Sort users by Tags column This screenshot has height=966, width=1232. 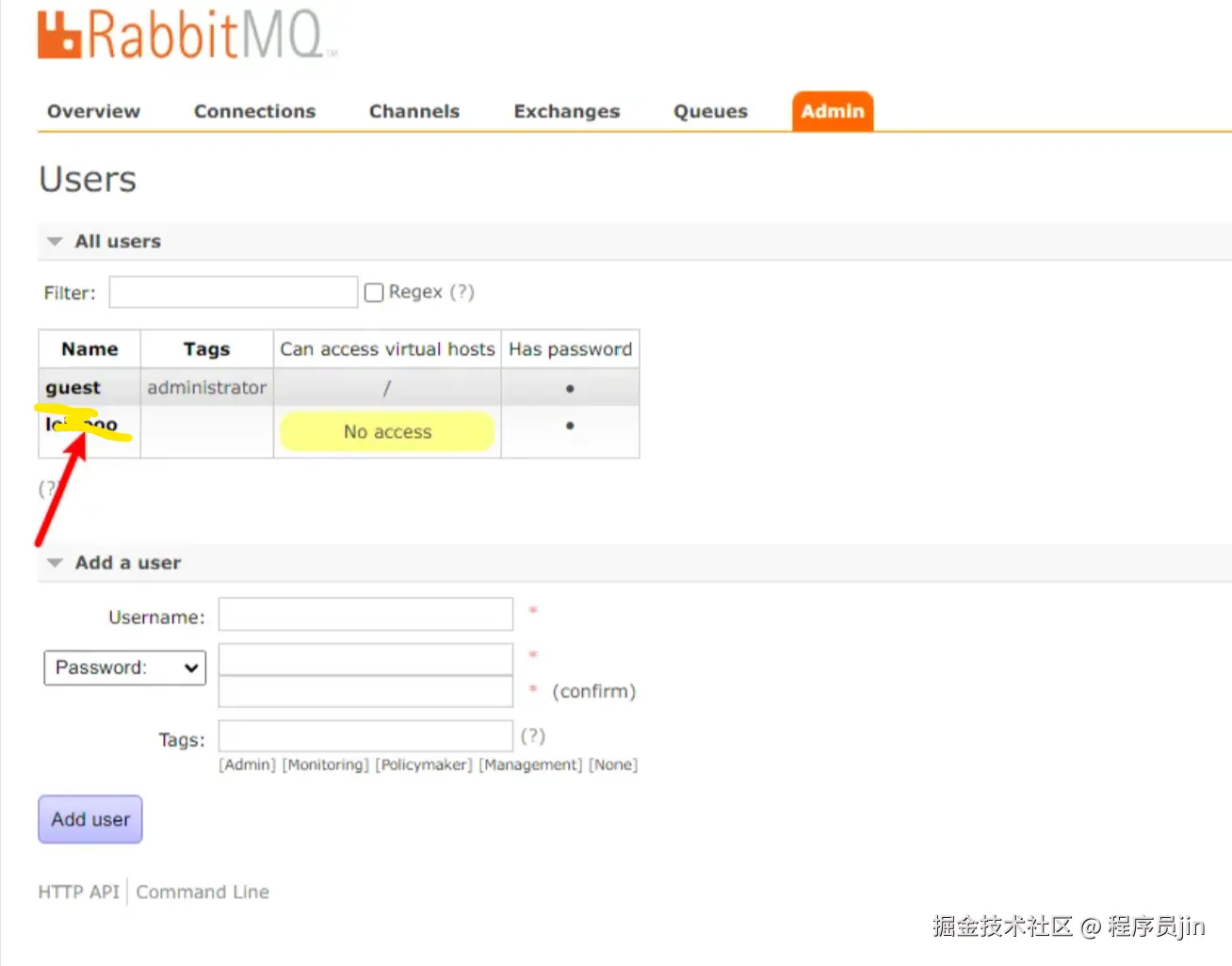point(206,349)
